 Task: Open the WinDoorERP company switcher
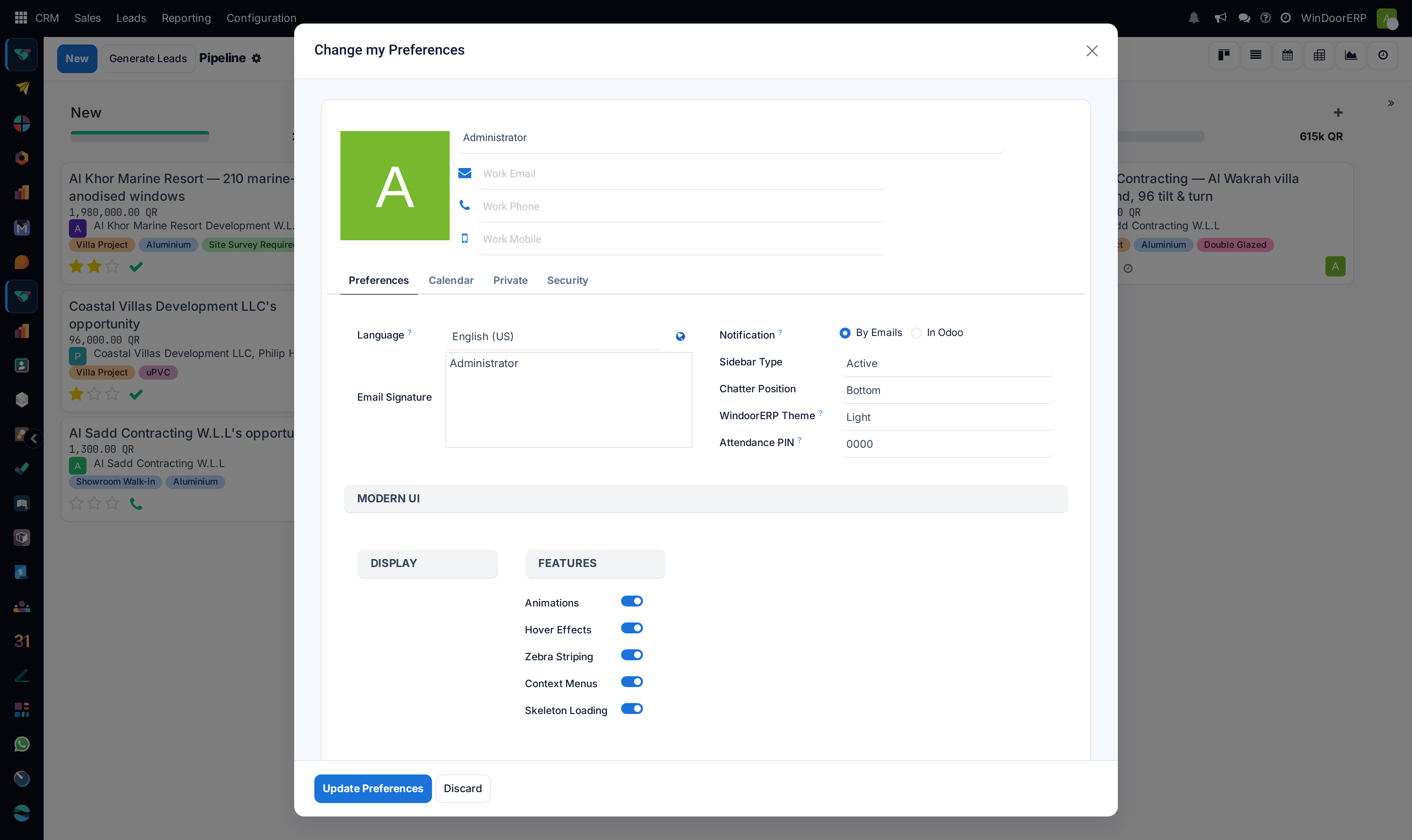click(x=1333, y=18)
